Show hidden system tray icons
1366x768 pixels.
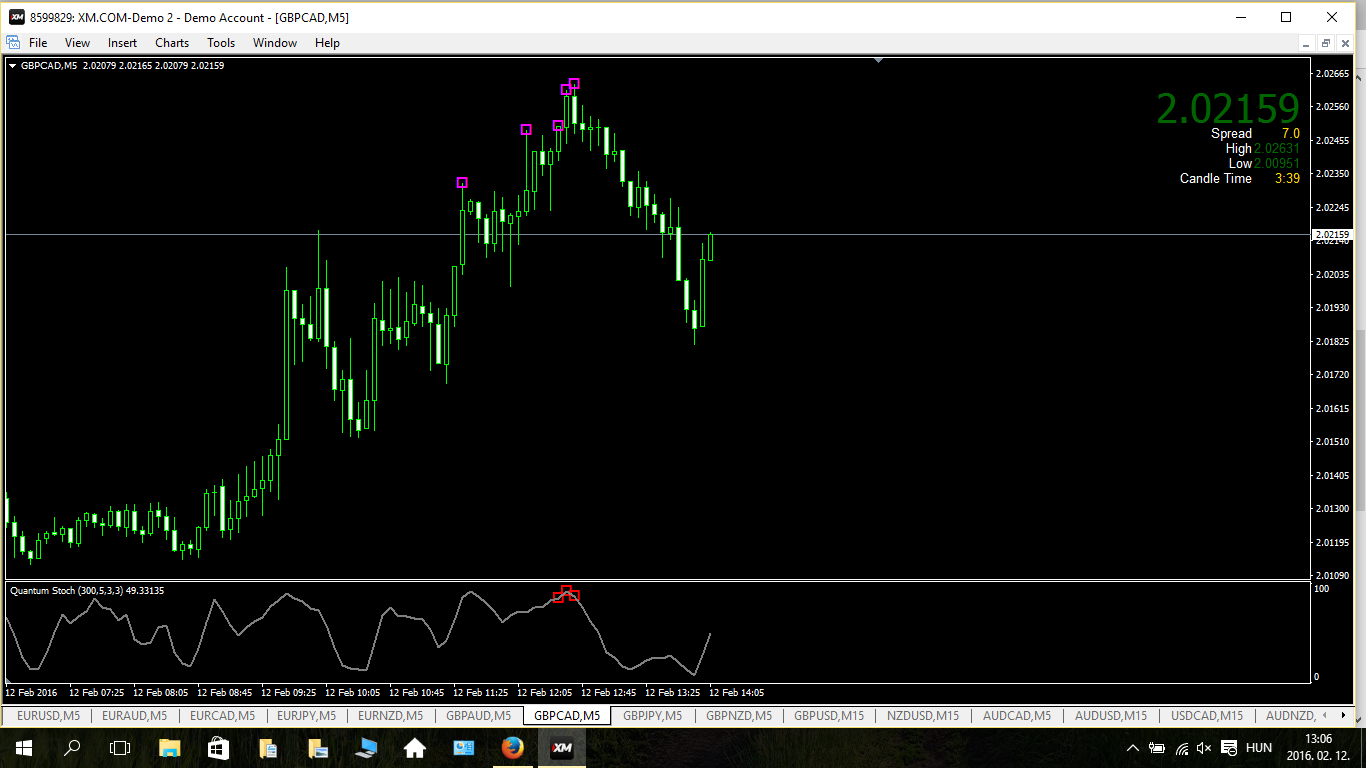pos(1133,748)
